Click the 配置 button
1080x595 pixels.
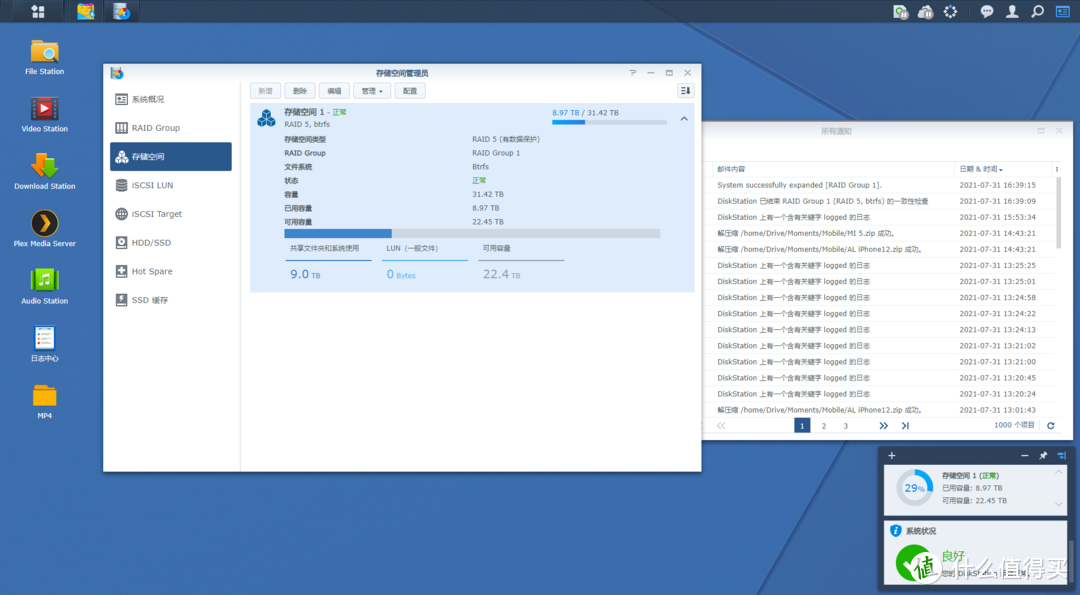pyautogui.click(x=410, y=91)
